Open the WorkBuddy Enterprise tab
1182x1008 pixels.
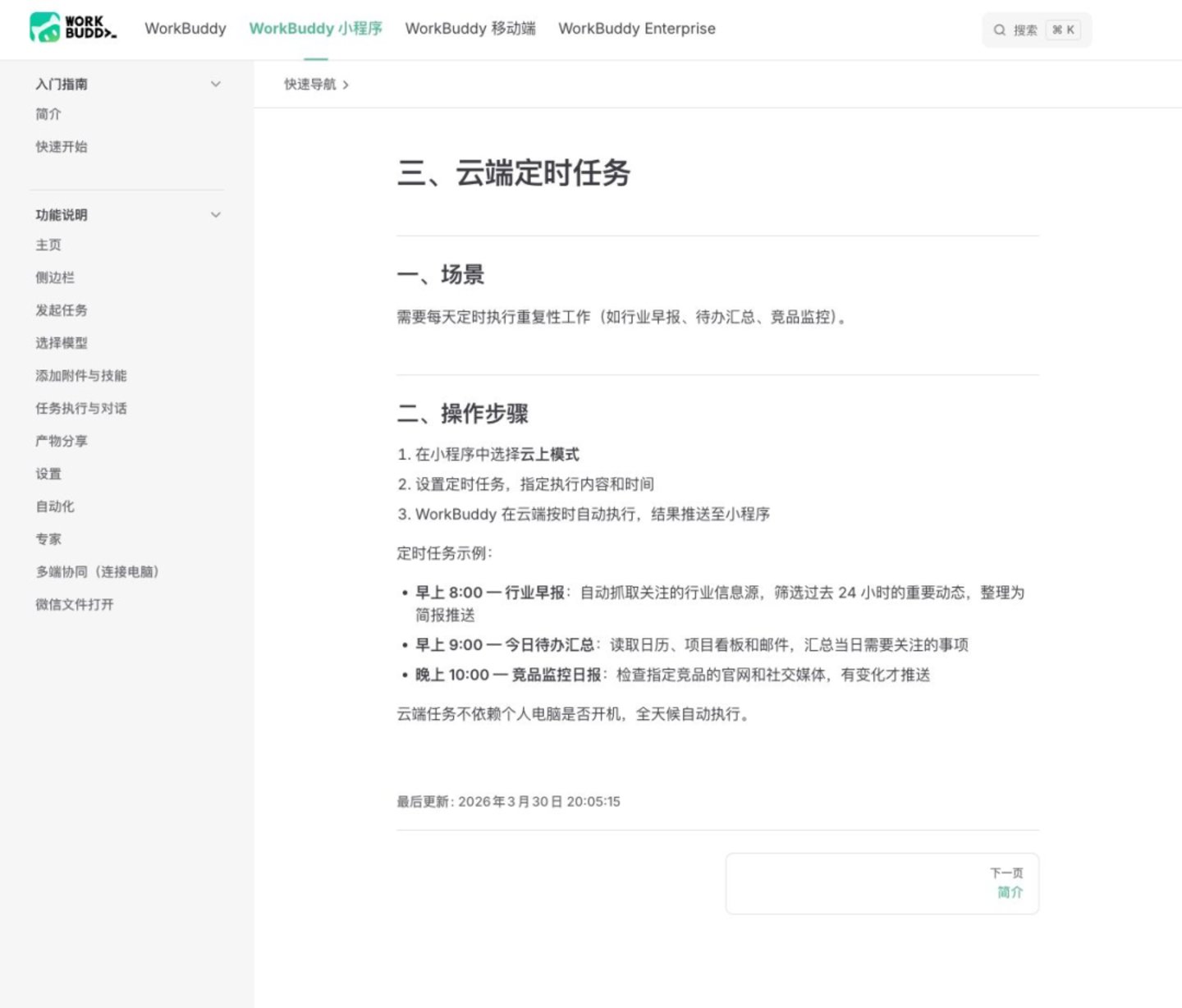pyautogui.click(x=637, y=29)
